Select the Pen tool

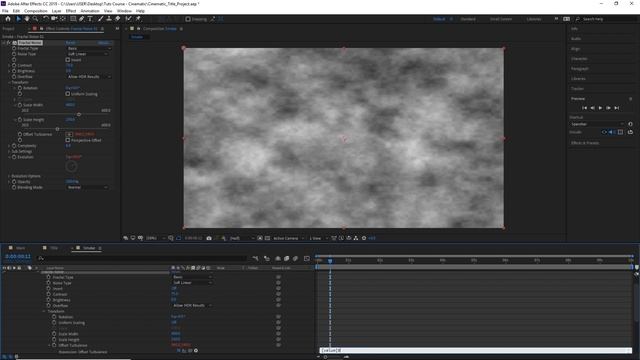(x=82, y=19)
